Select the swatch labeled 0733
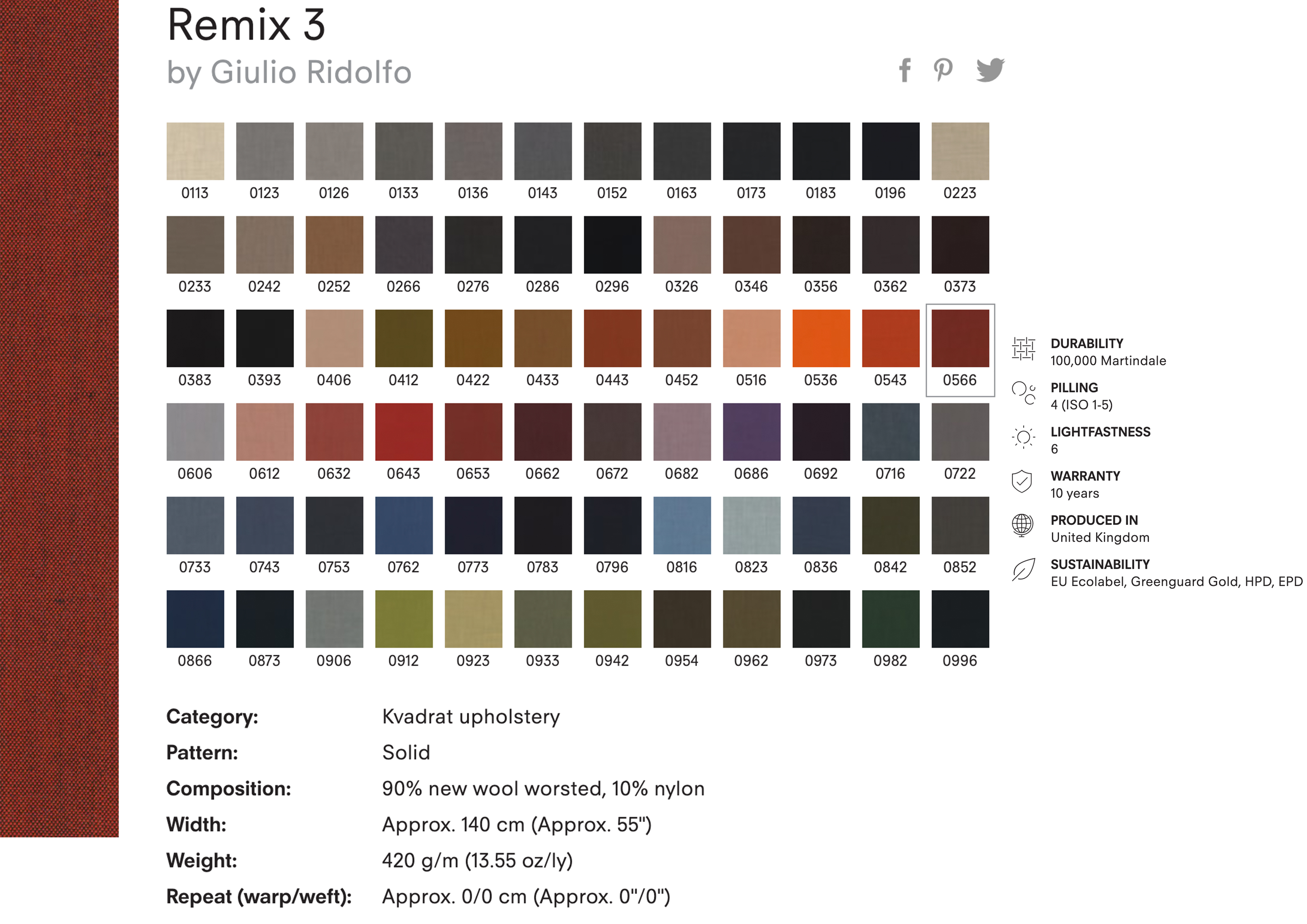 pos(195,525)
